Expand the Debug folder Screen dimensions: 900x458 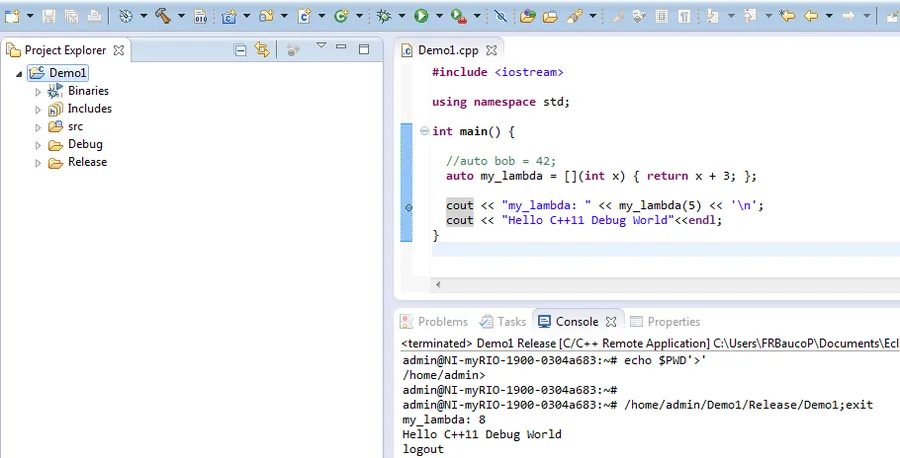(x=38, y=145)
